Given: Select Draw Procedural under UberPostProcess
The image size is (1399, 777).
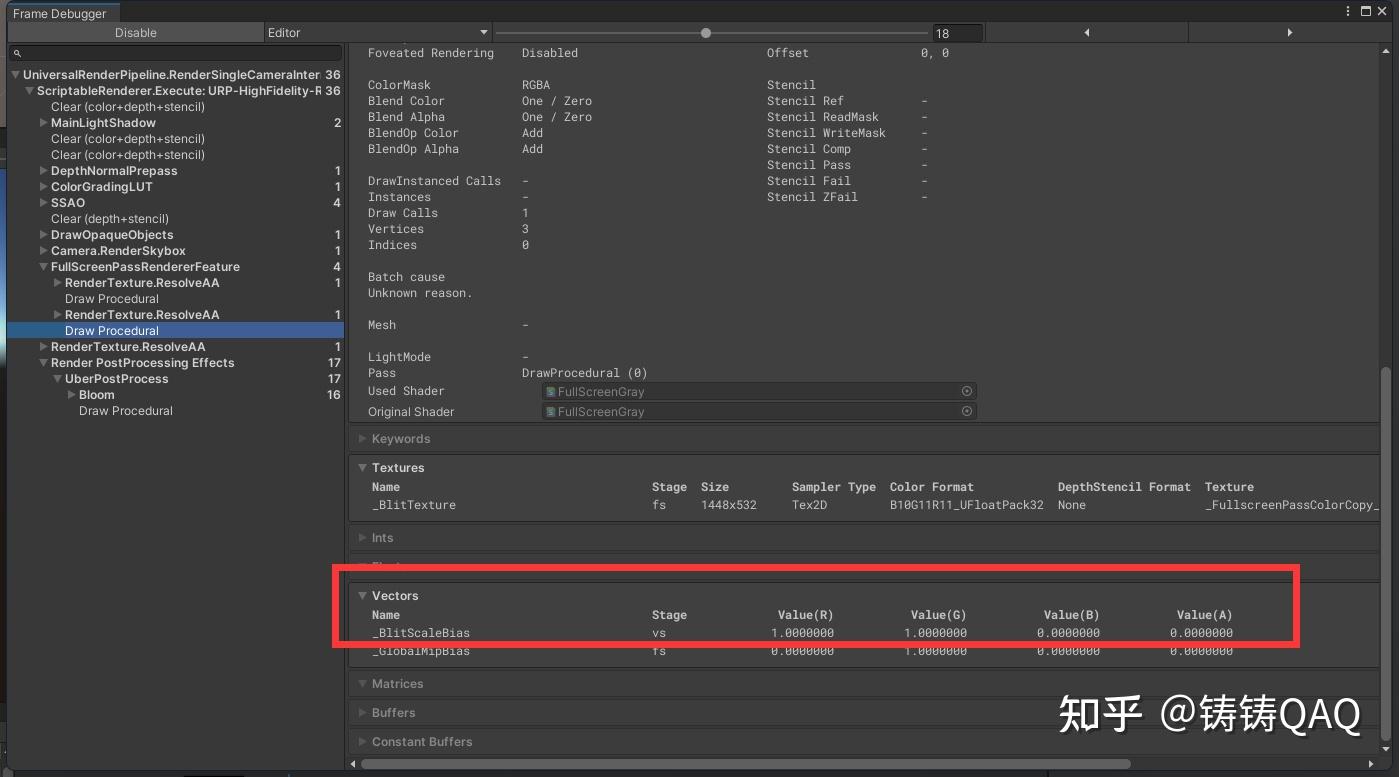Looking at the screenshot, I should [x=126, y=411].
